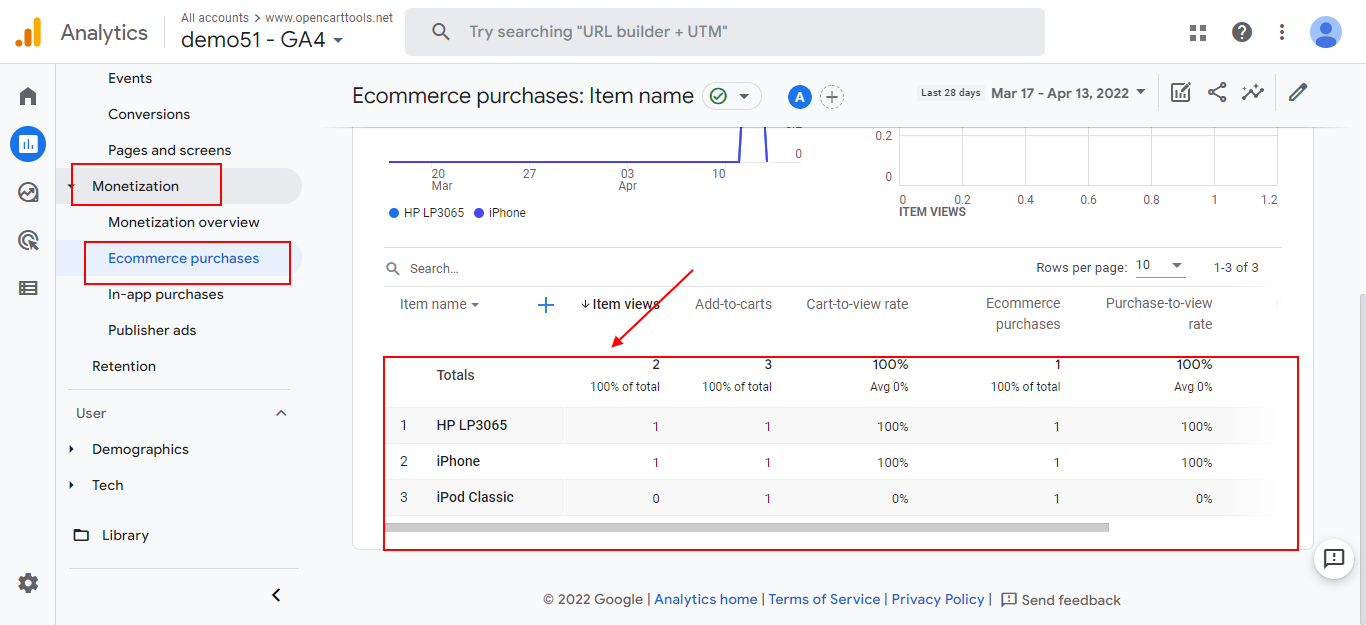Open the Rows per page dropdown
The image size is (1366, 625).
pyautogui.click(x=1160, y=266)
